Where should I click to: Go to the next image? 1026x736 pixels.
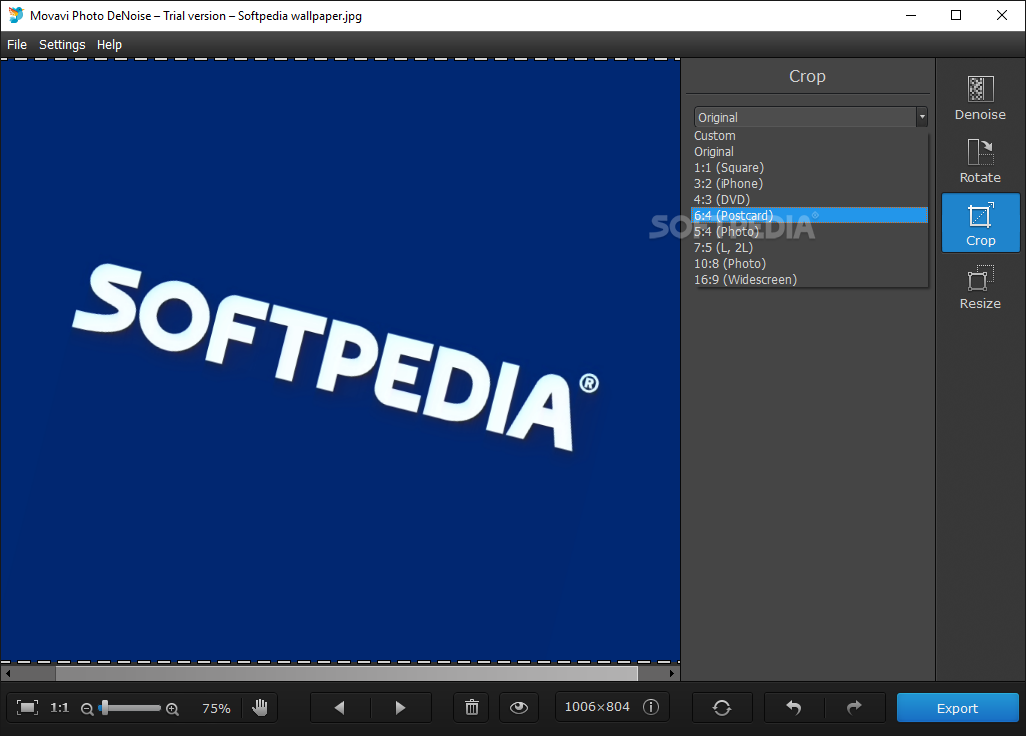pyautogui.click(x=400, y=707)
